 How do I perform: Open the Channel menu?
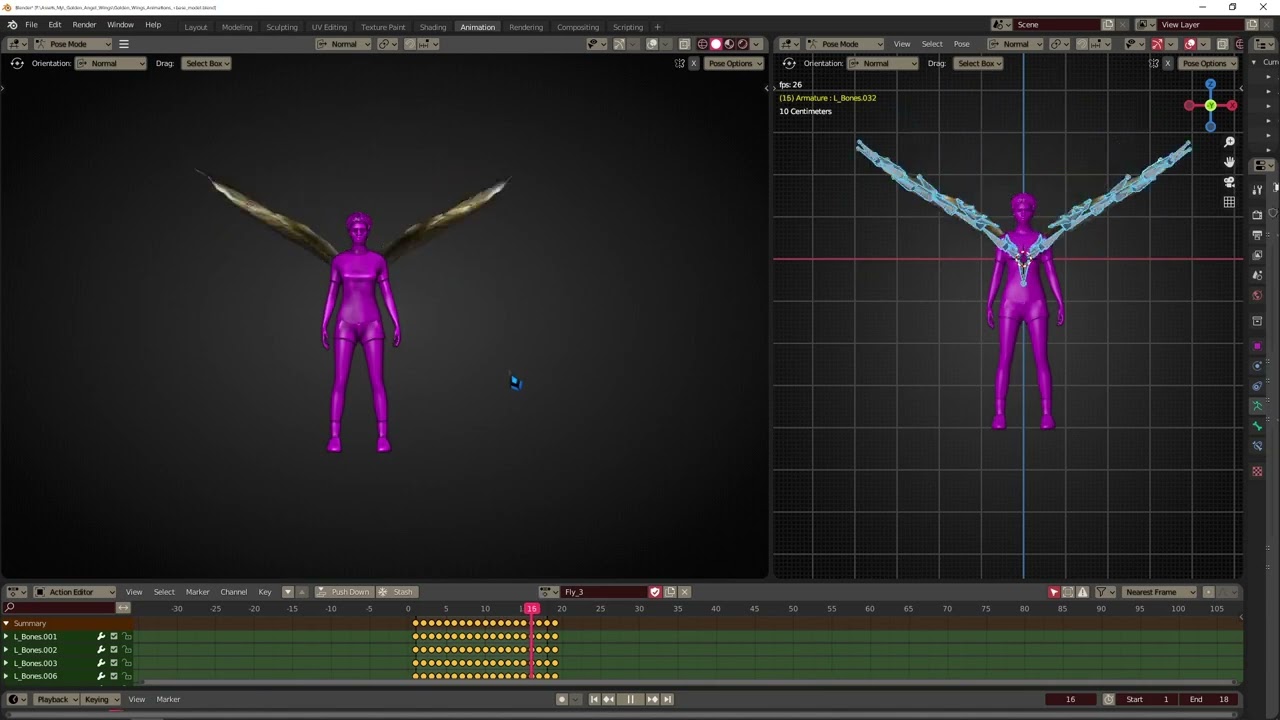pyautogui.click(x=233, y=592)
